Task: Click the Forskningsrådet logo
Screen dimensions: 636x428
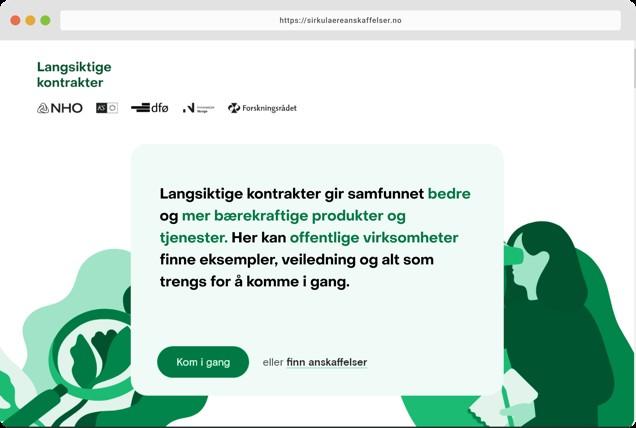Action: click(262, 108)
